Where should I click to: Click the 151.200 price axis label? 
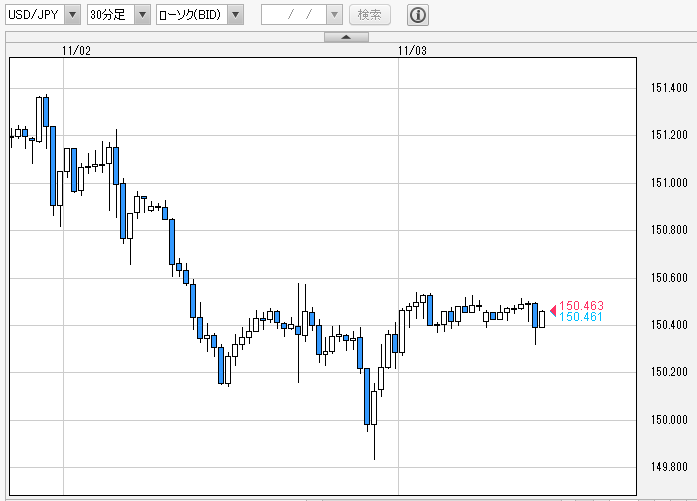coord(669,135)
